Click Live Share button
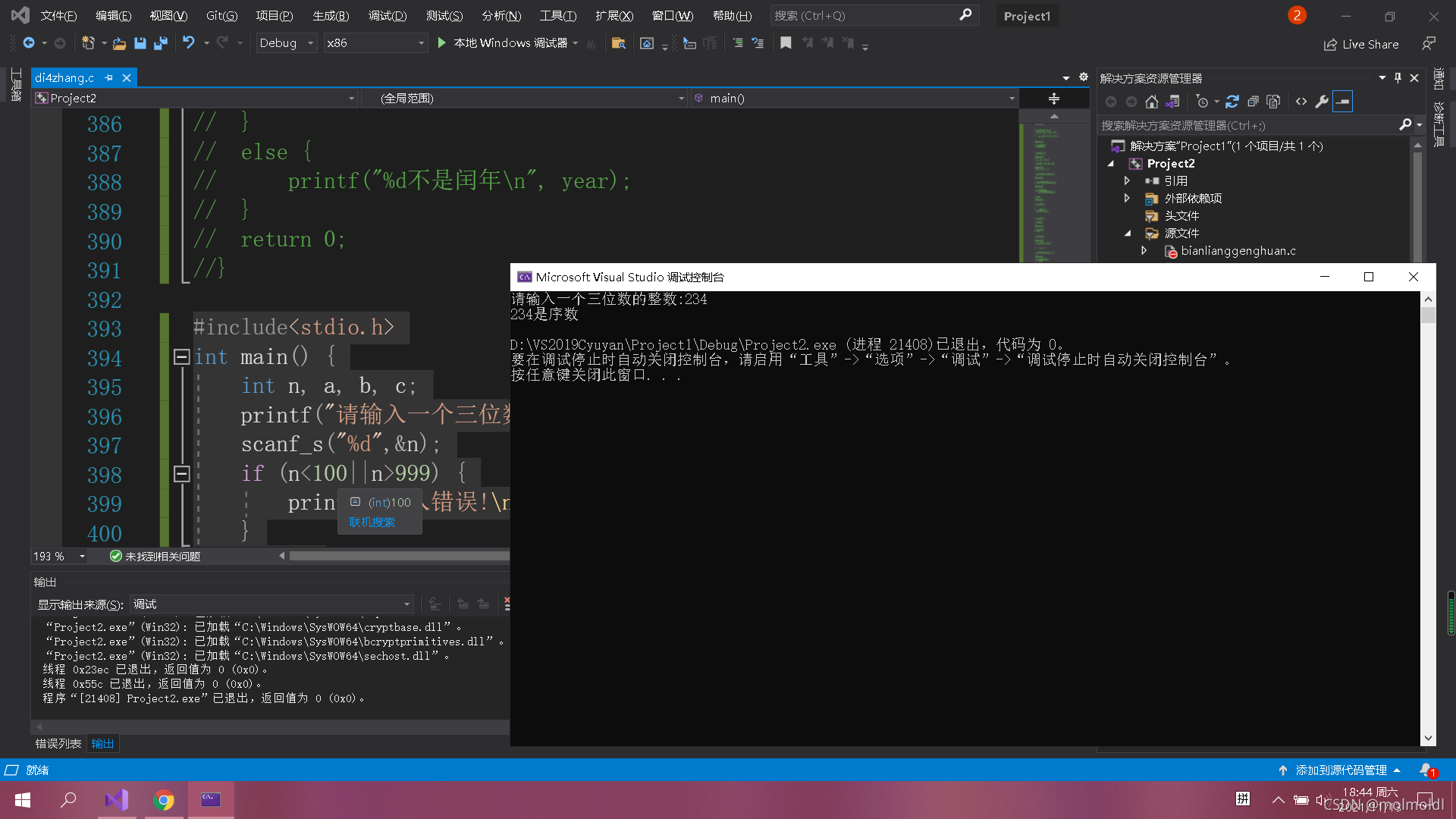This screenshot has height=819, width=1456. [1361, 44]
